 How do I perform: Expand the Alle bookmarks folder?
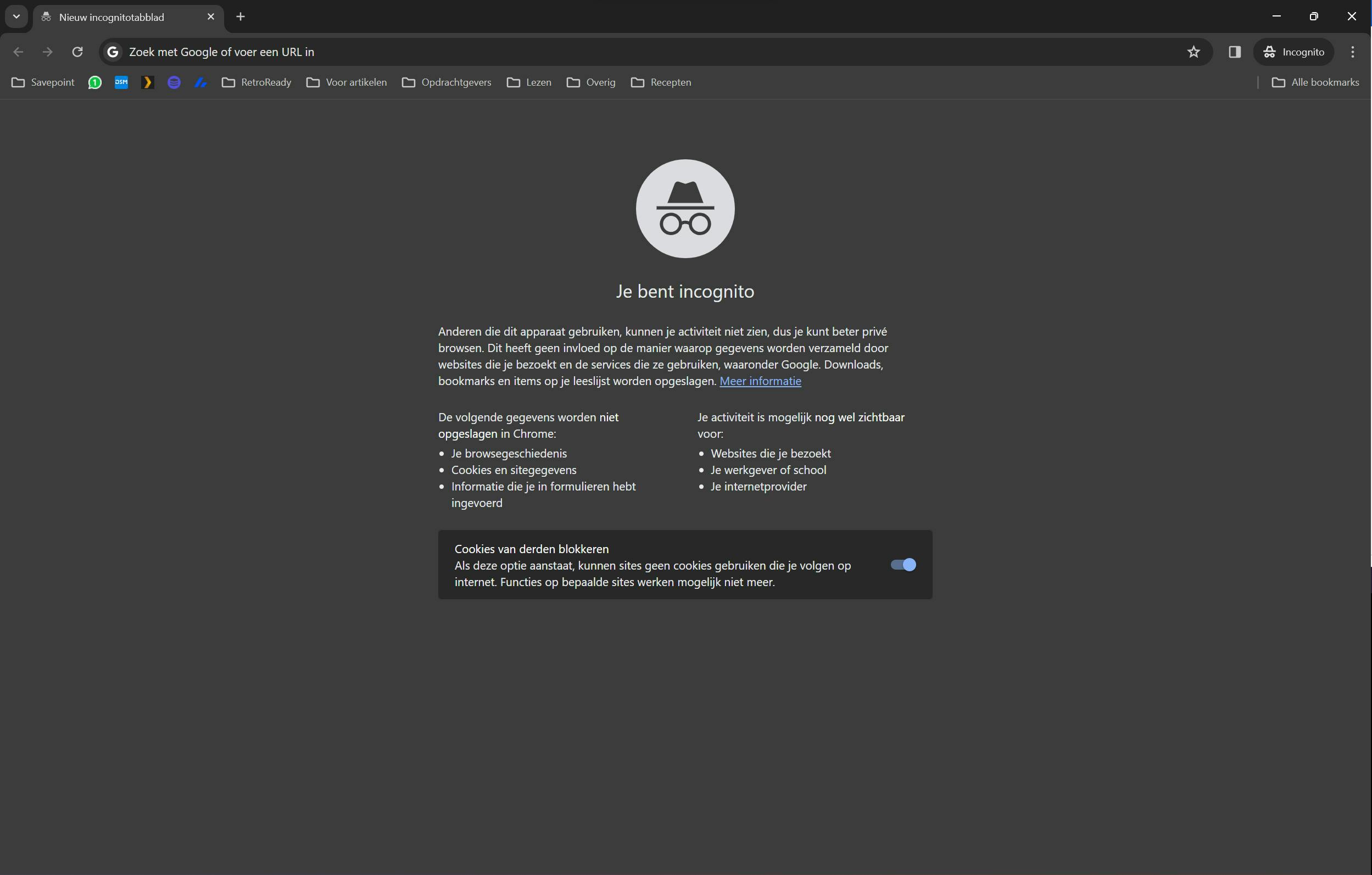pos(1315,82)
